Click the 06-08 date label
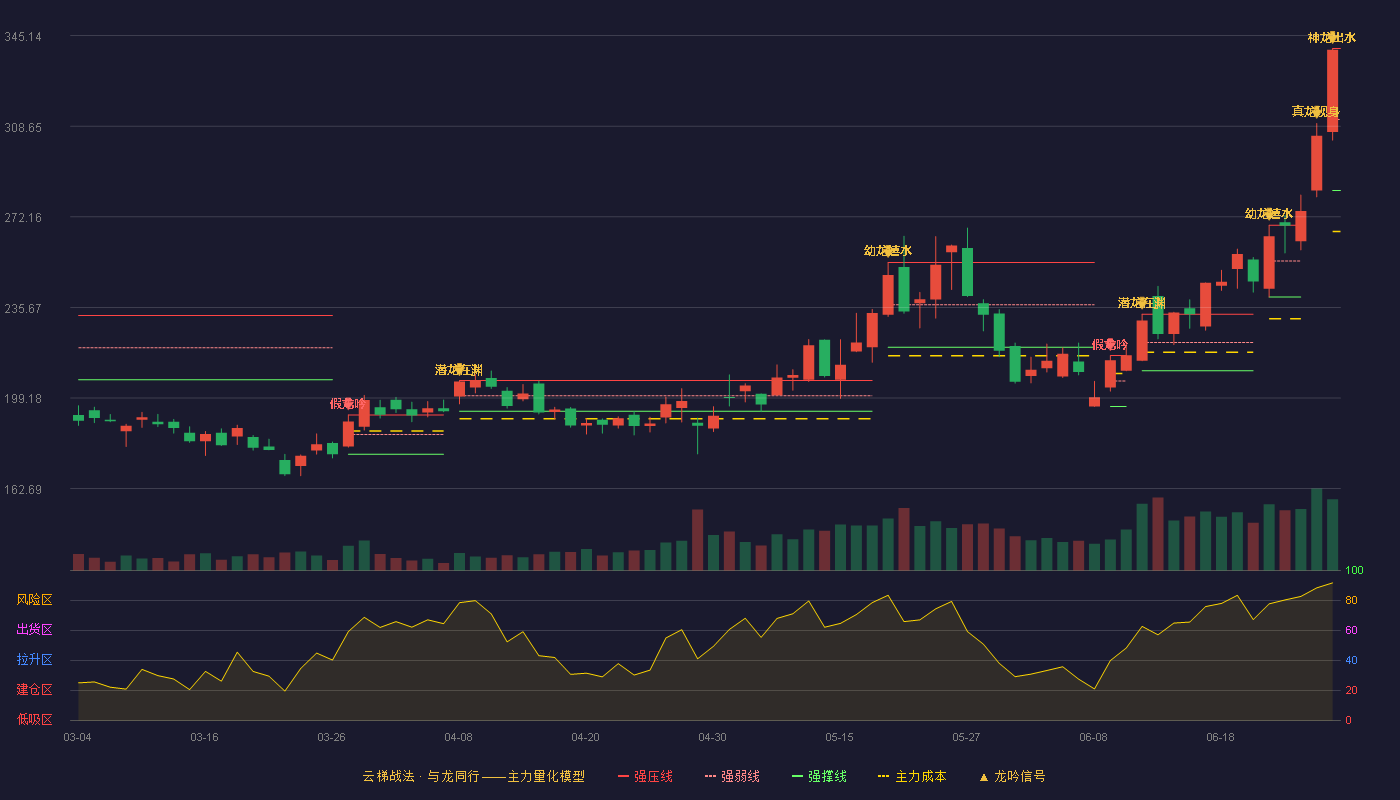 pos(1093,737)
